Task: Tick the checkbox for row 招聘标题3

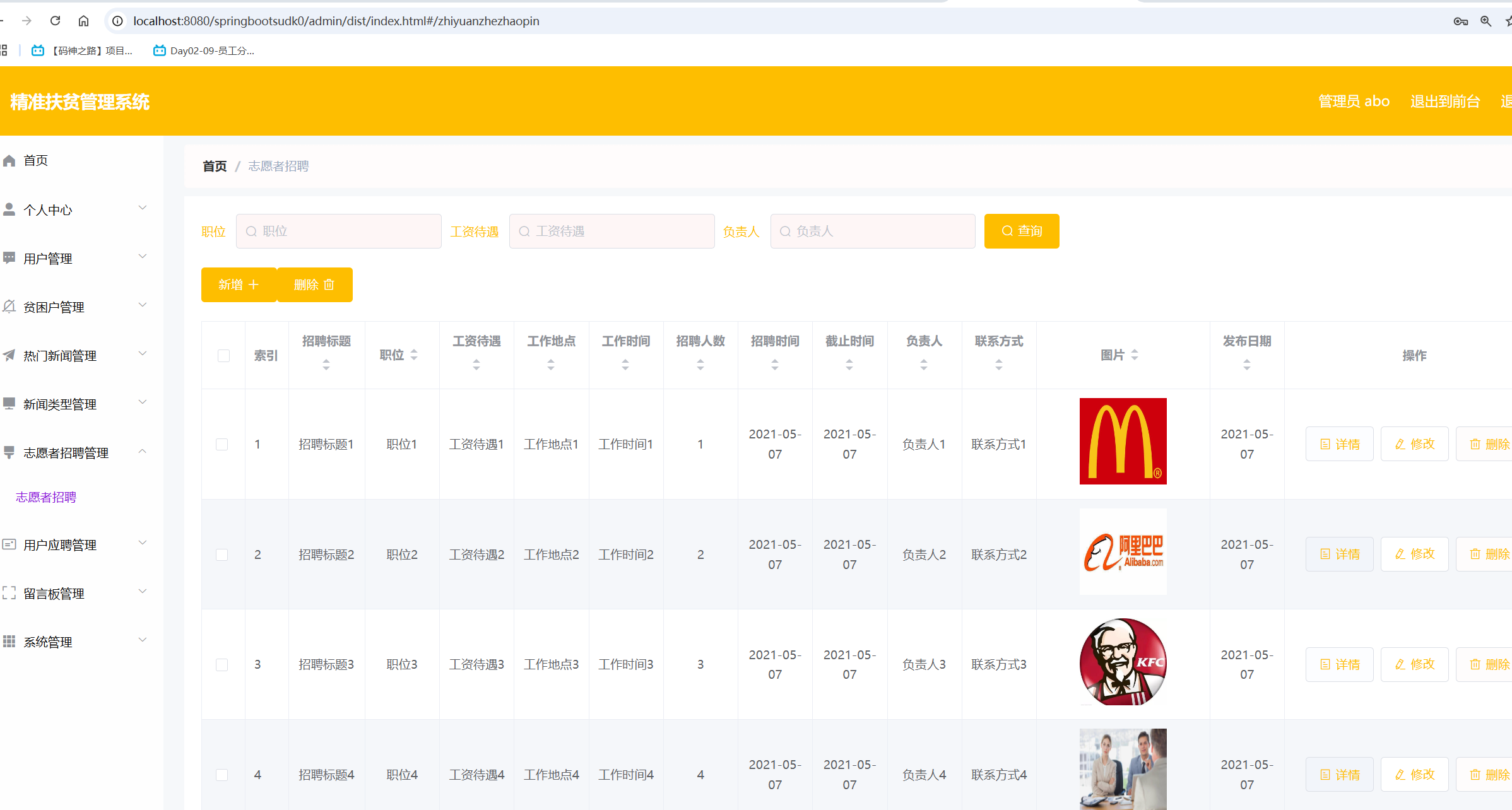Action: (222, 665)
